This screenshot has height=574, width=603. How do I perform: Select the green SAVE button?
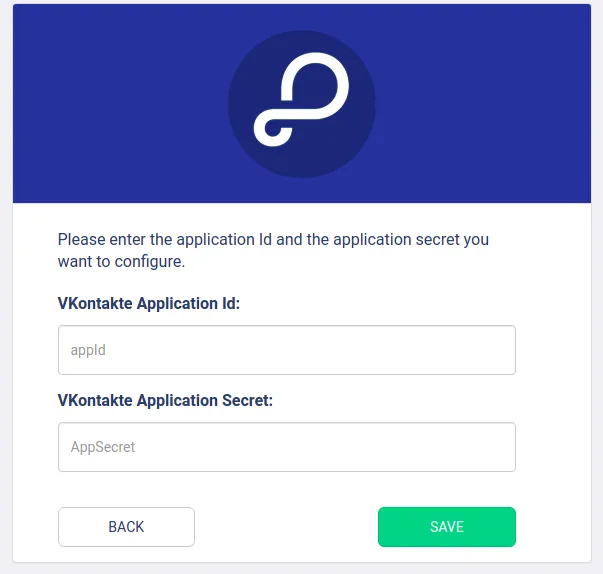pos(447,527)
